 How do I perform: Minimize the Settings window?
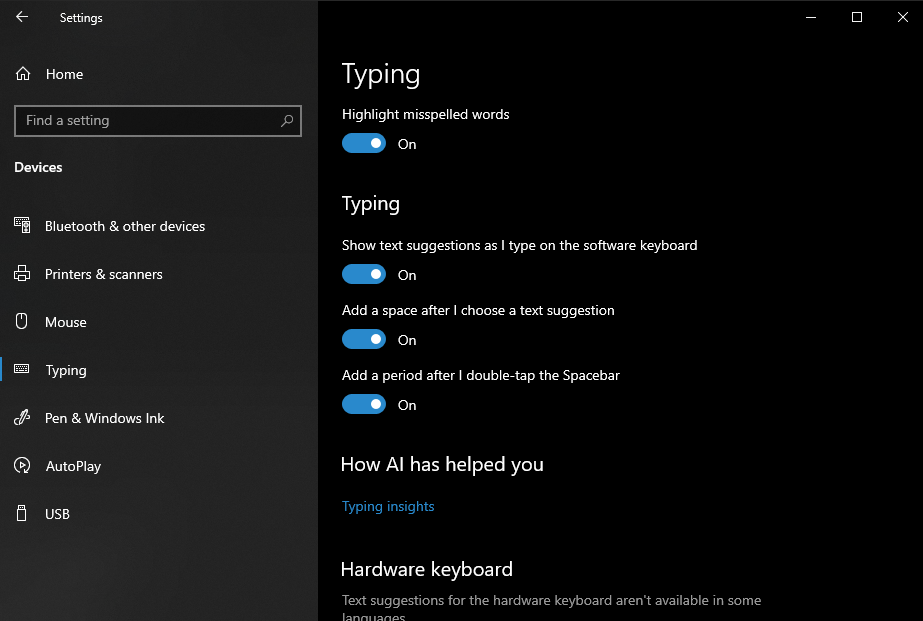(811, 17)
